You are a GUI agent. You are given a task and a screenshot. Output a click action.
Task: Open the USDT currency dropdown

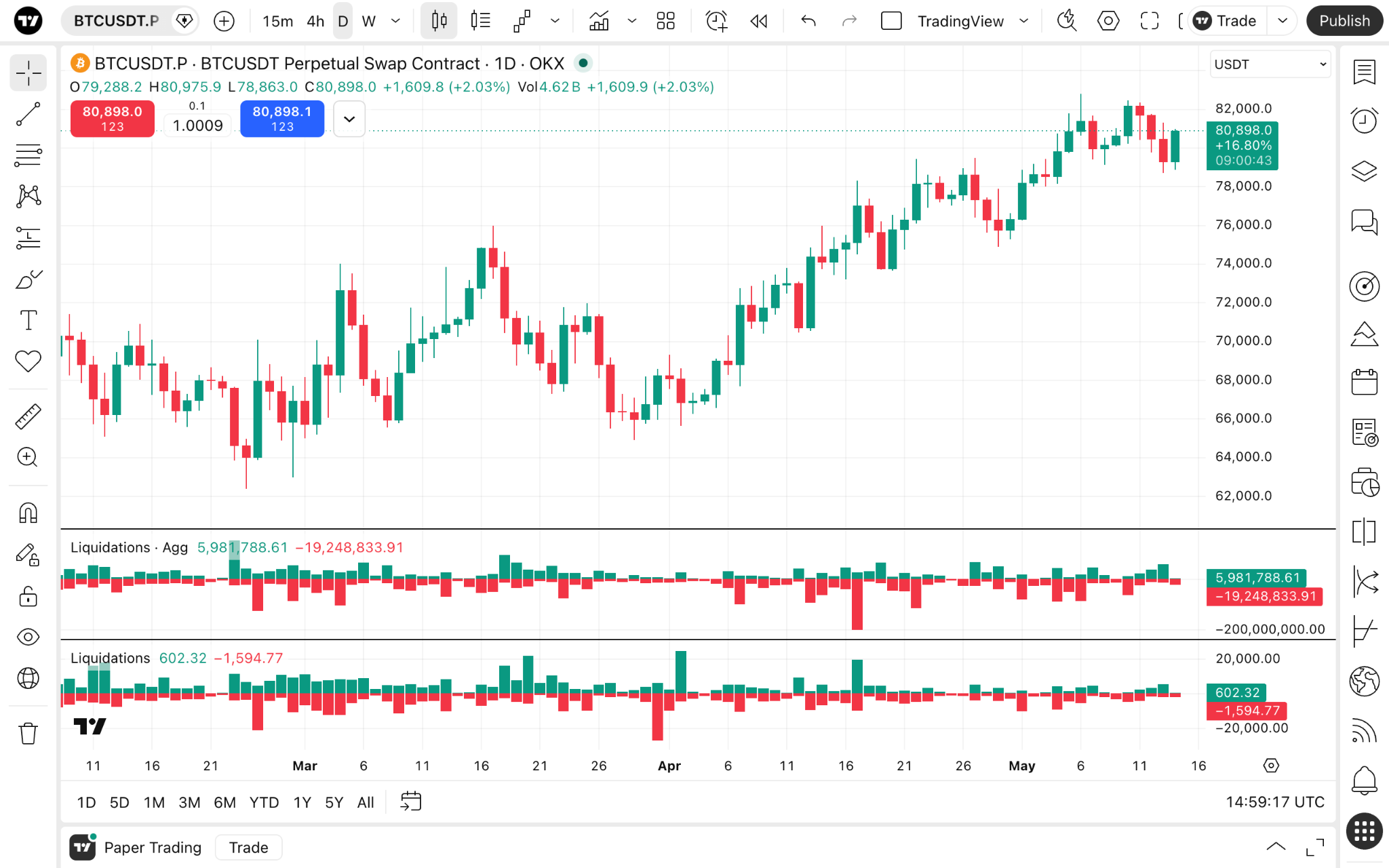pyautogui.click(x=1270, y=64)
